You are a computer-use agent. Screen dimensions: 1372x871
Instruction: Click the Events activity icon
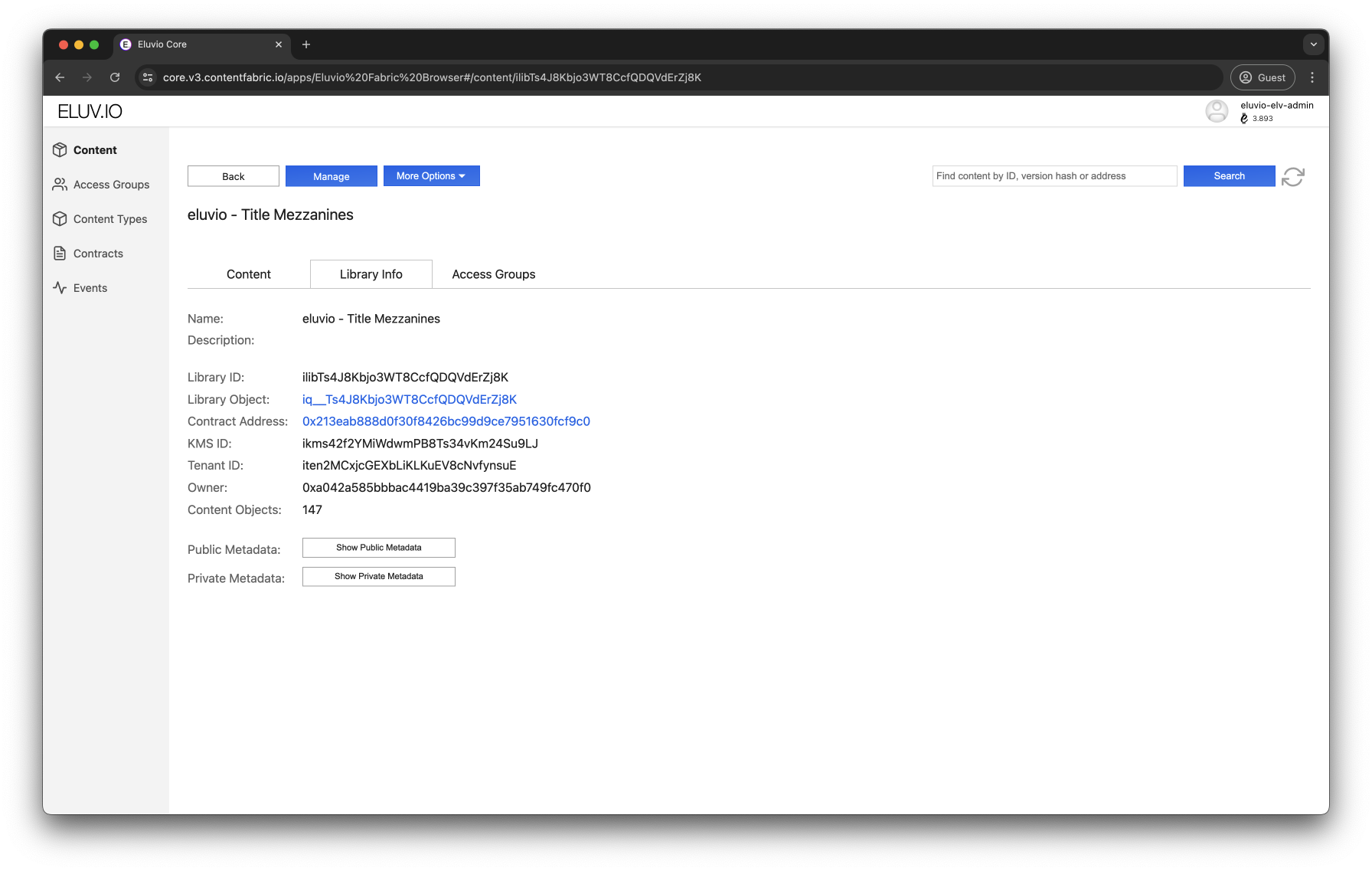click(60, 288)
